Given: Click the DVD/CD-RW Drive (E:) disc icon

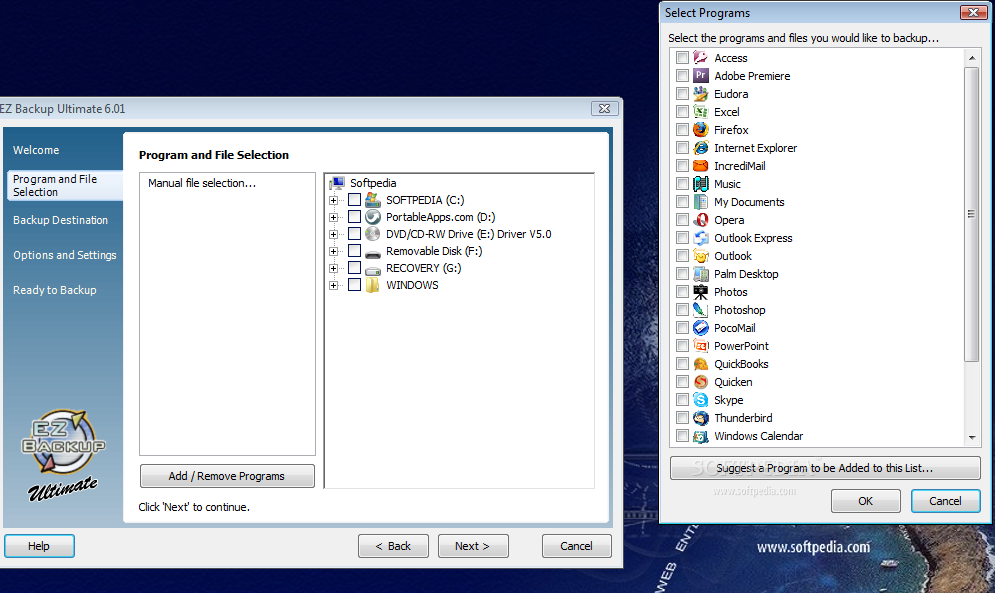Looking at the screenshot, I should (x=373, y=234).
